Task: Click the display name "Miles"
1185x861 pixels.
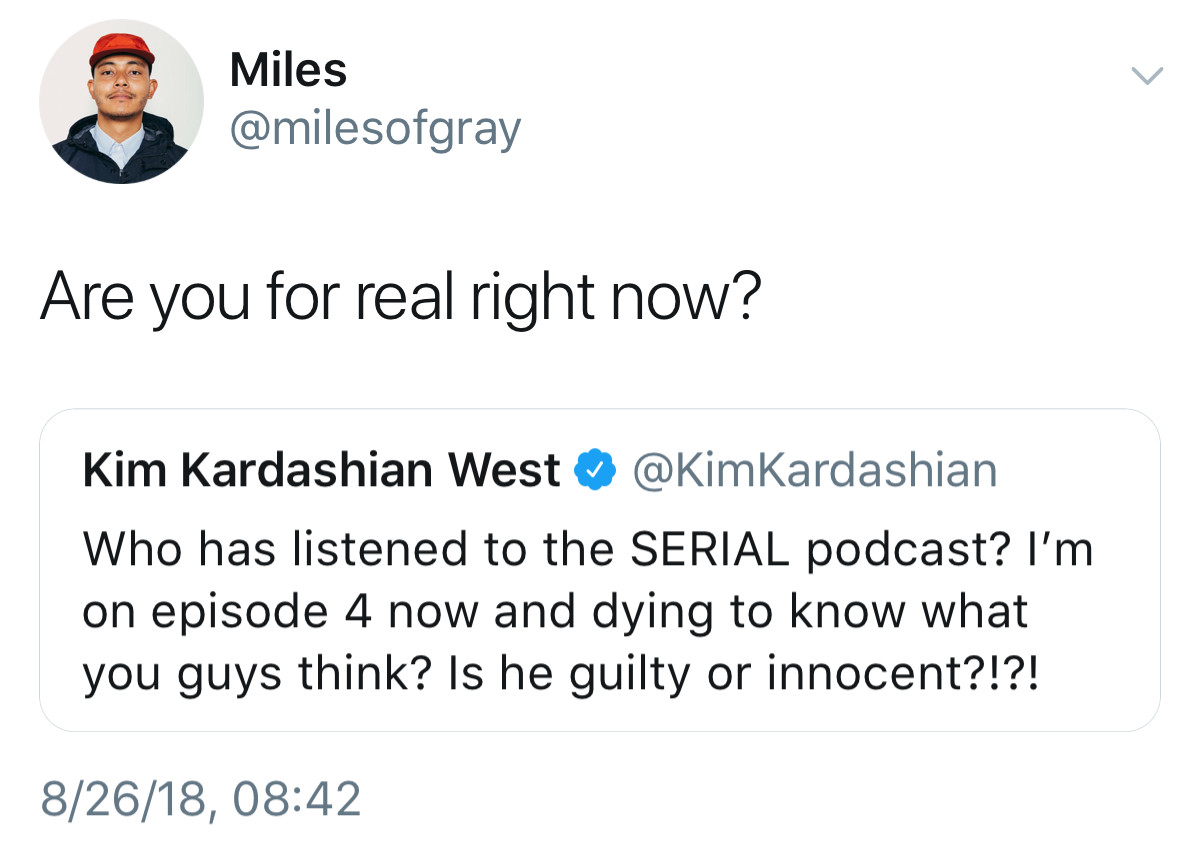Action: 288,70
